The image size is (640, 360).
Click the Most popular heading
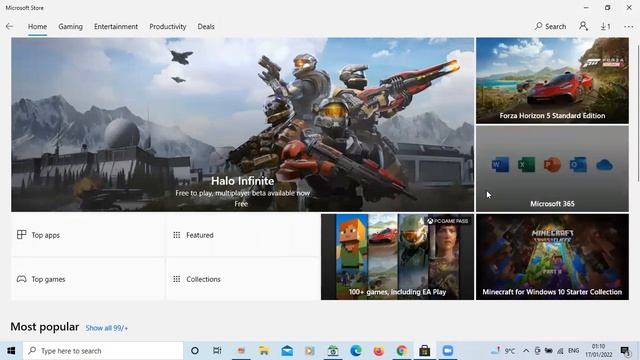44,327
